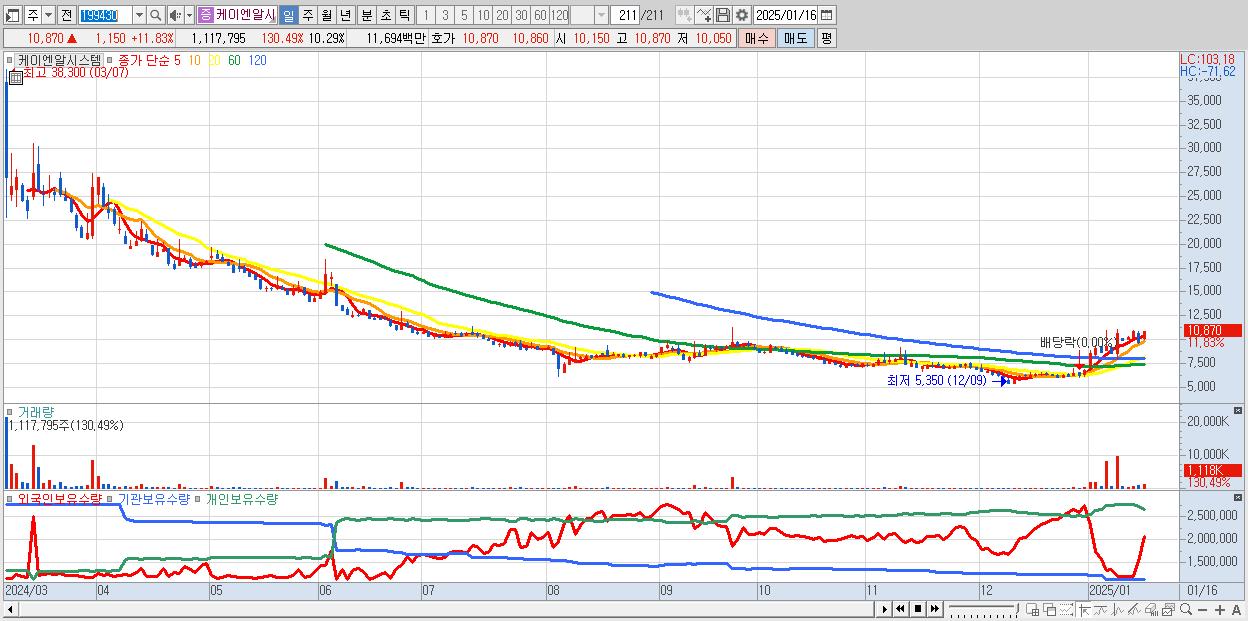Select the 120 interval button

point(559,15)
